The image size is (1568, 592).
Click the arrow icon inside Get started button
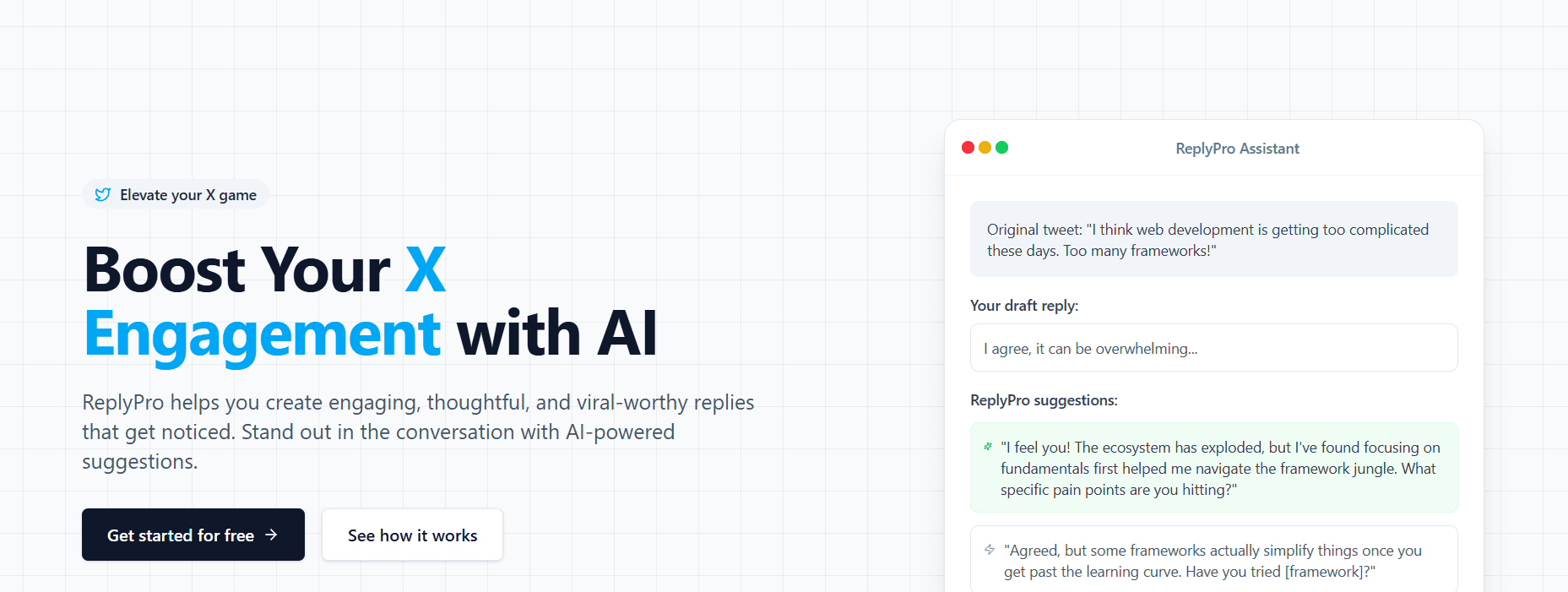click(x=271, y=535)
